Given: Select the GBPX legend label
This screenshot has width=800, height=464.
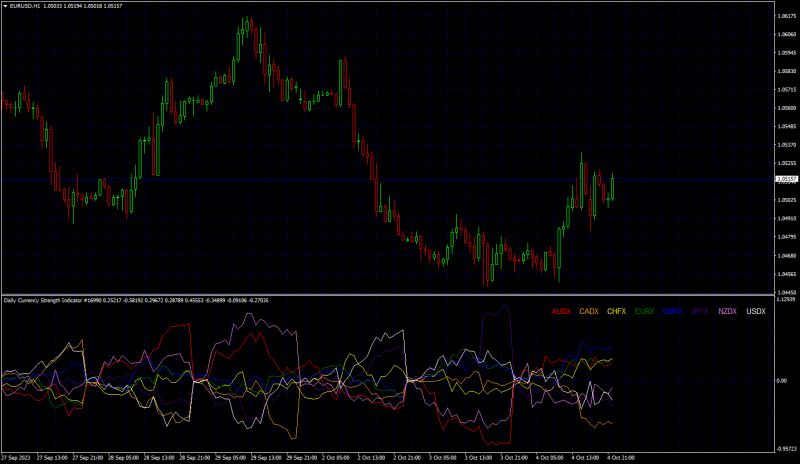Looking at the screenshot, I should pos(672,311).
